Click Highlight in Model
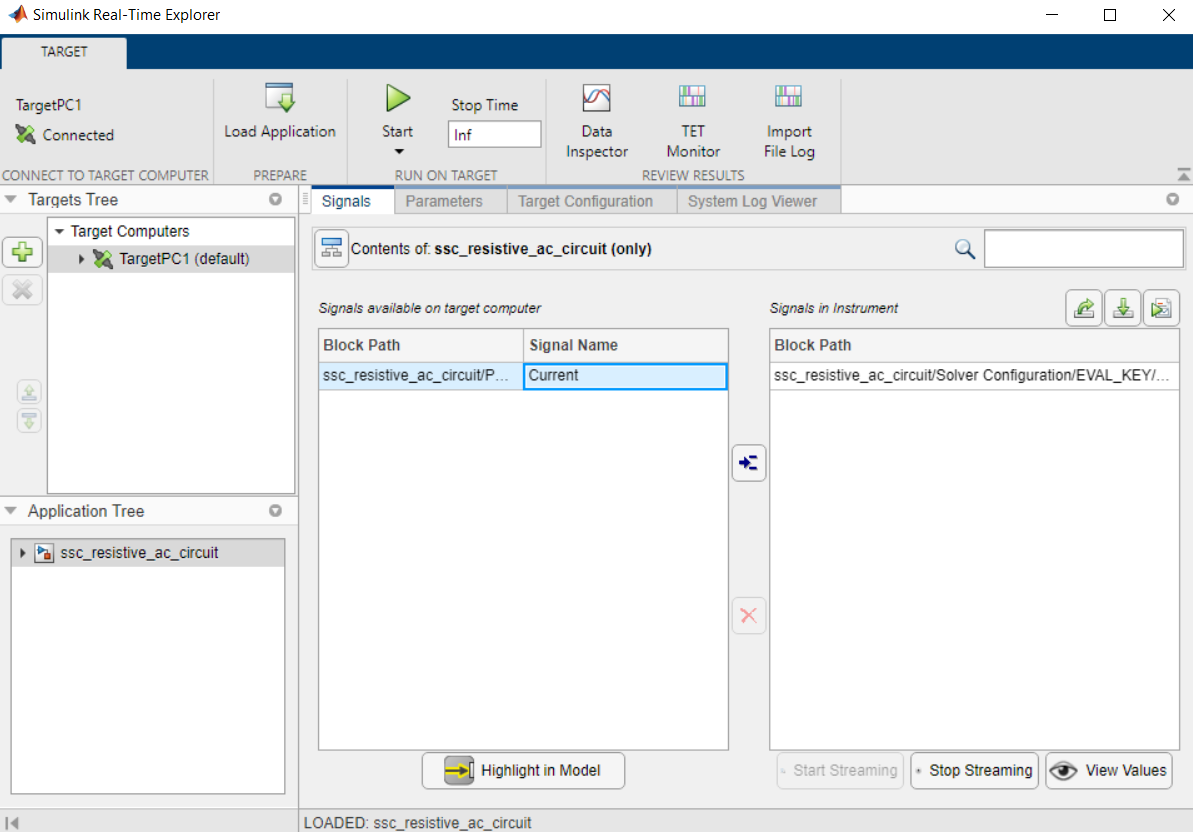The width and height of the screenshot is (1193, 832). (x=522, y=770)
